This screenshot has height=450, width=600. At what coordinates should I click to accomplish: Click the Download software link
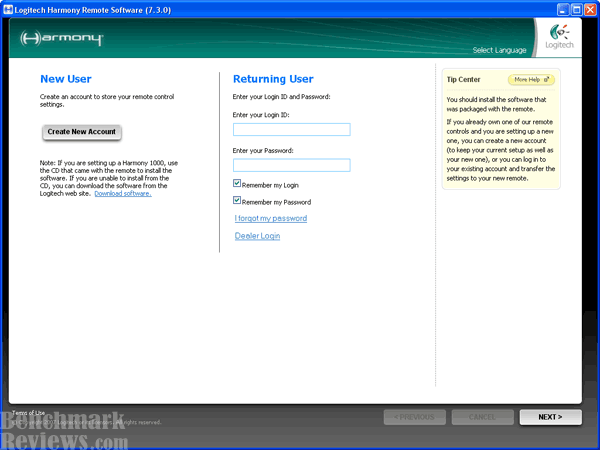(x=123, y=193)
